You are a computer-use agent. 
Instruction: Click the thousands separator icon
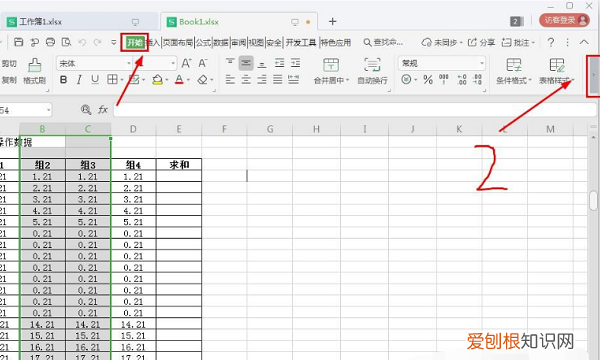click(x=444, y=80)
